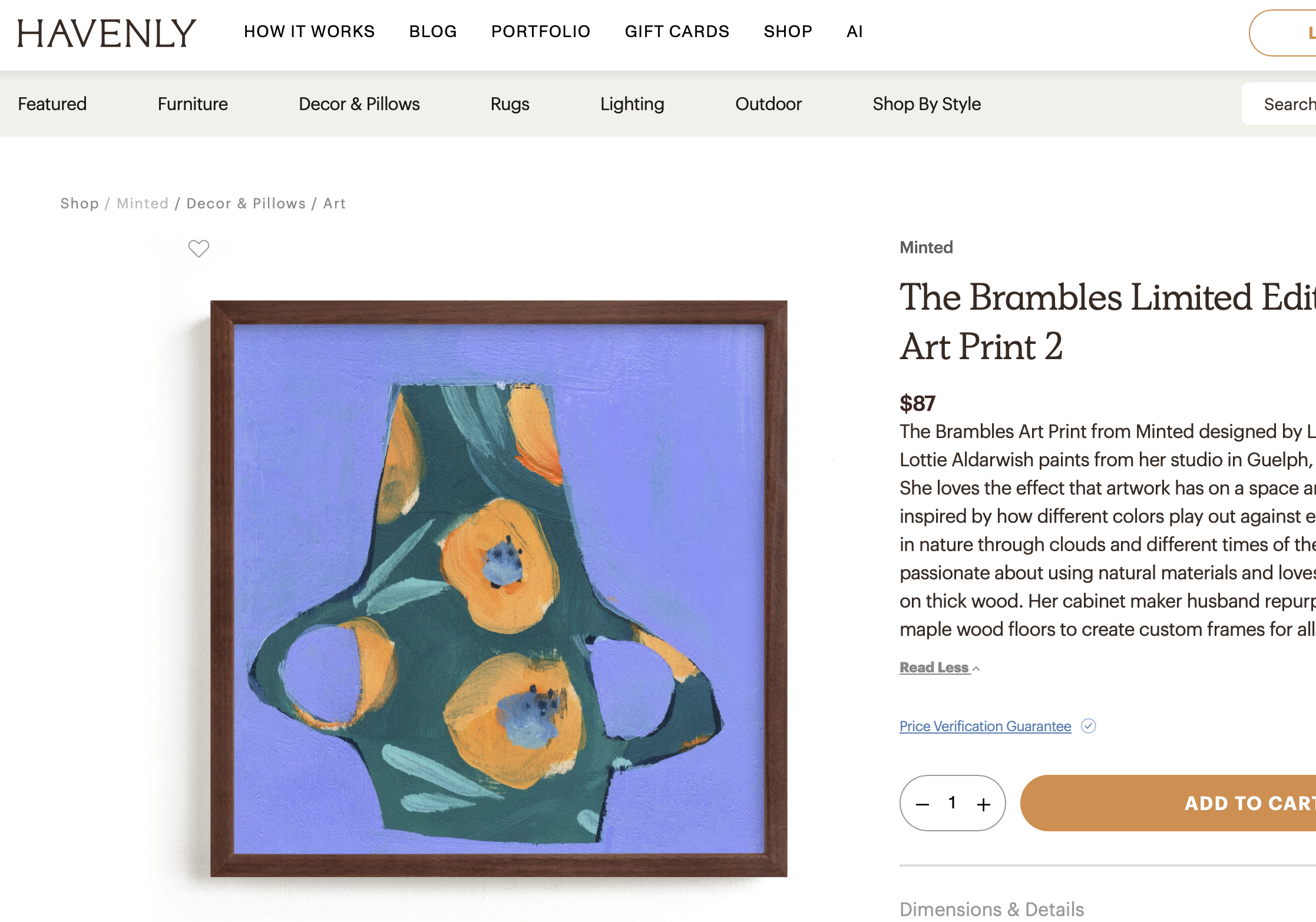Select Gift Cards in navigation
Screen dimensions: 1316x922
[677, 32]
